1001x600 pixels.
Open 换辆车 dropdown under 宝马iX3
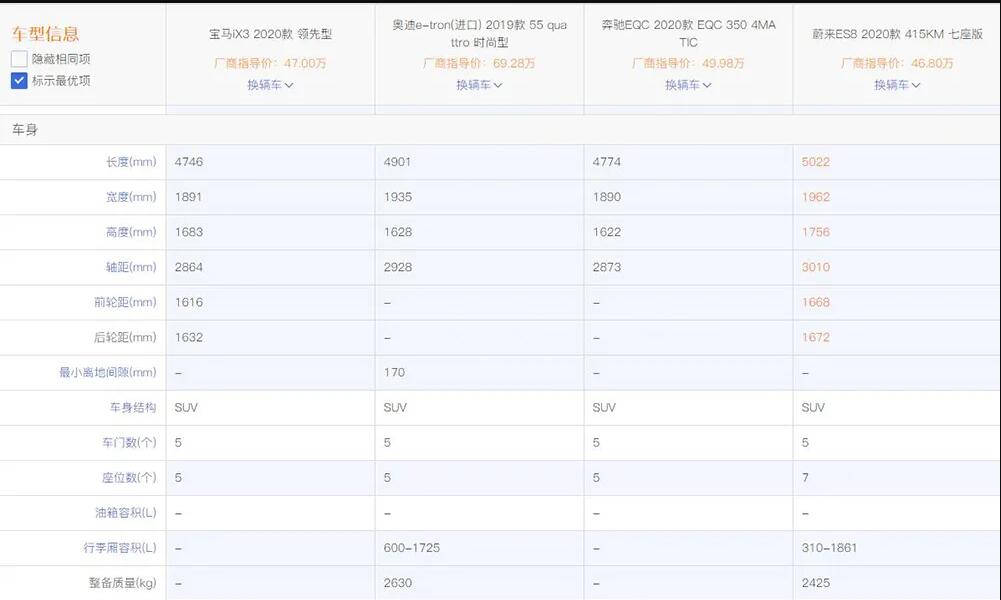[270, 85]
